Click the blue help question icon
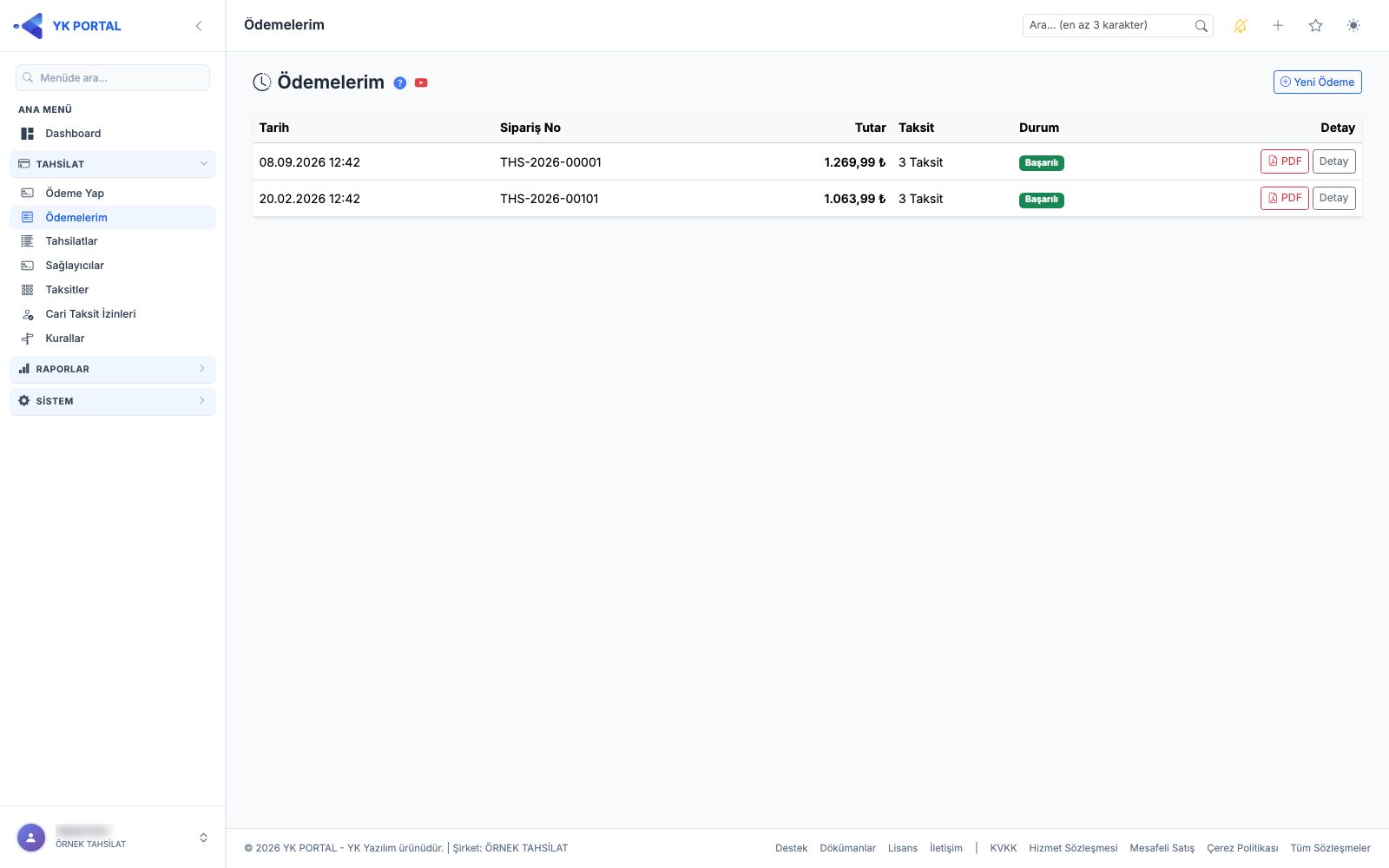 [x=400, y=83]
